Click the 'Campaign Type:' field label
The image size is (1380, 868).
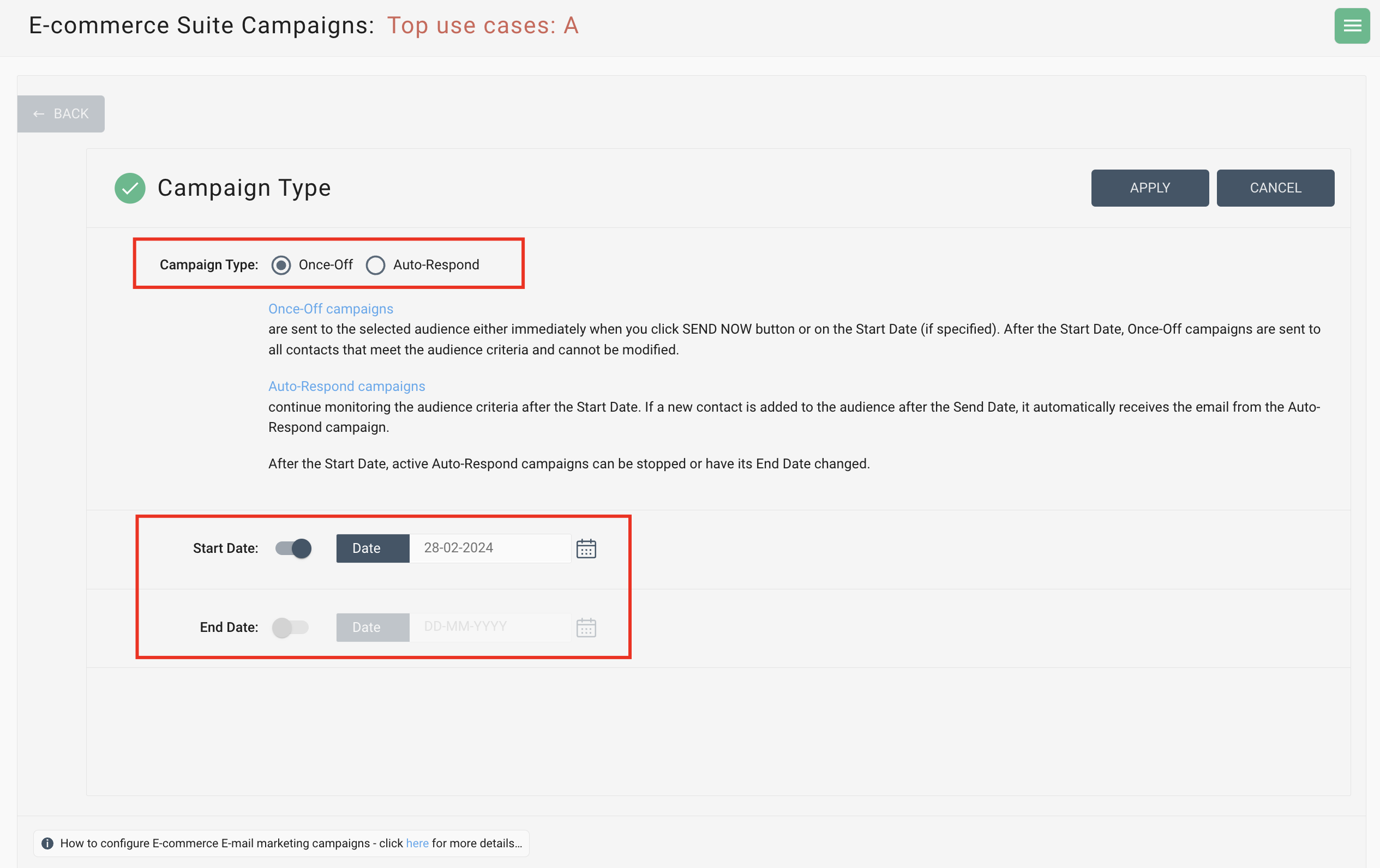click(208, 264)
